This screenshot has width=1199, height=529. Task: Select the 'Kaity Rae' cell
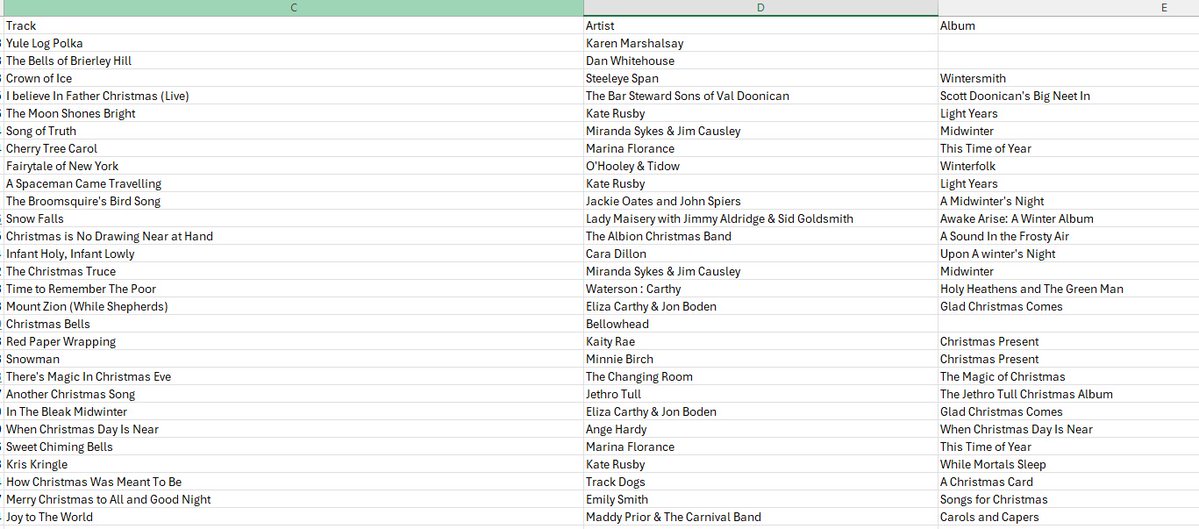[761, 342]
